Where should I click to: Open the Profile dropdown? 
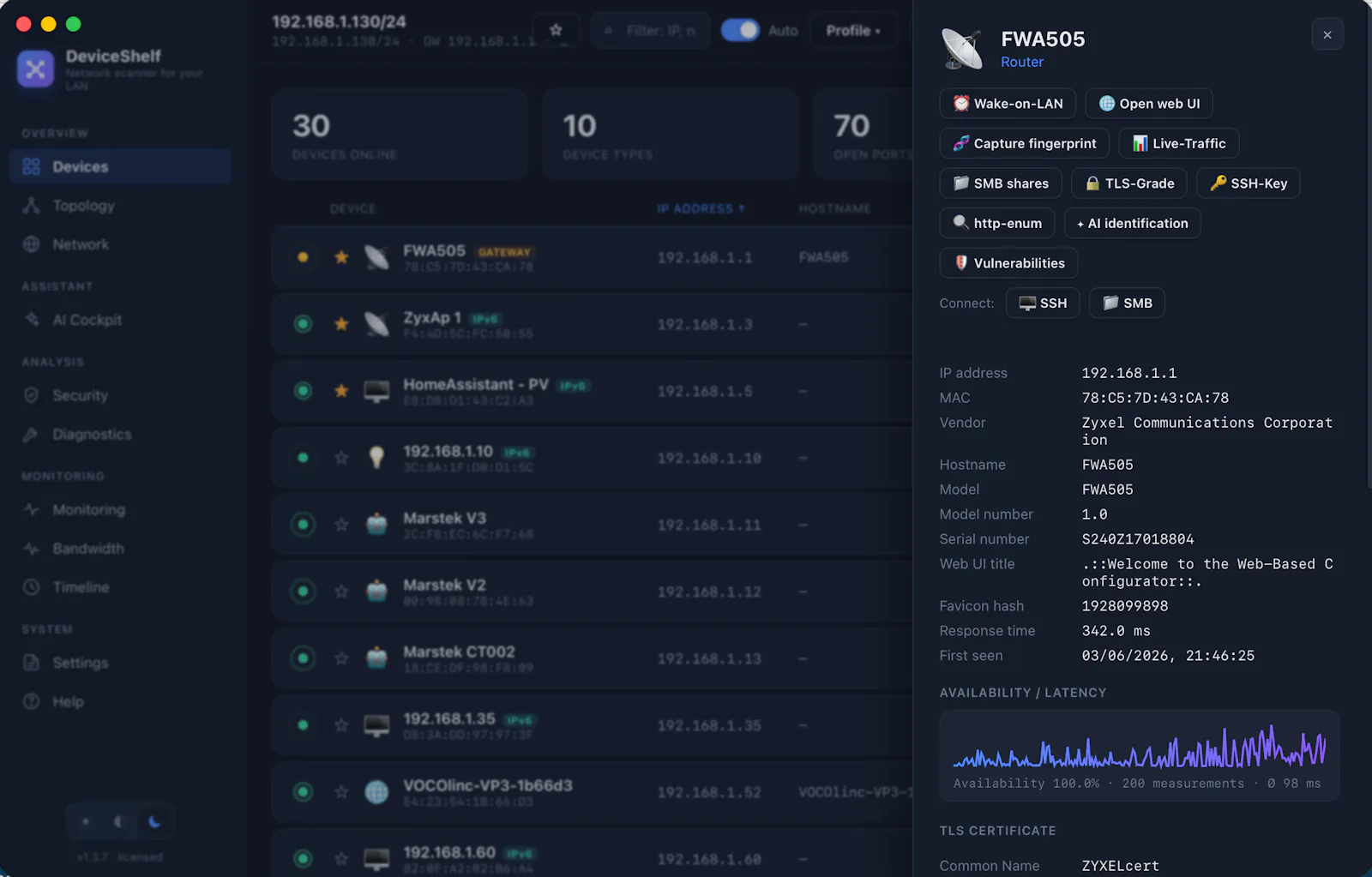[853, 30]
